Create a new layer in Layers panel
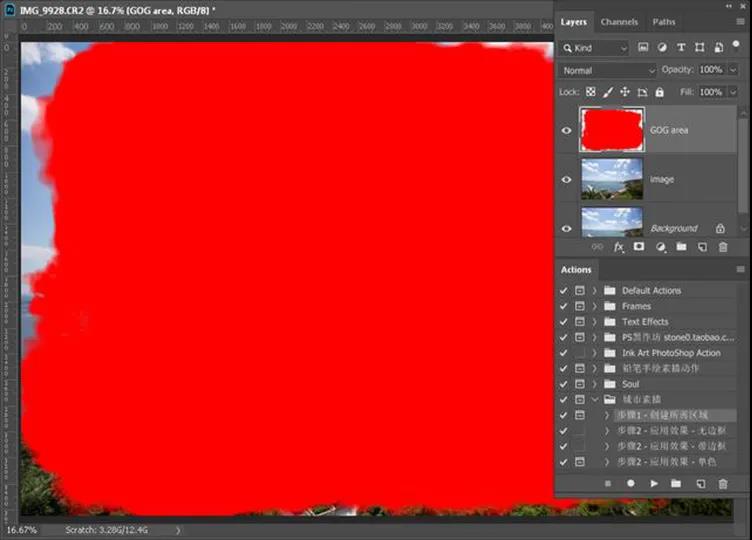Viewport: 752px width, 540px height. tap(702, 247)
